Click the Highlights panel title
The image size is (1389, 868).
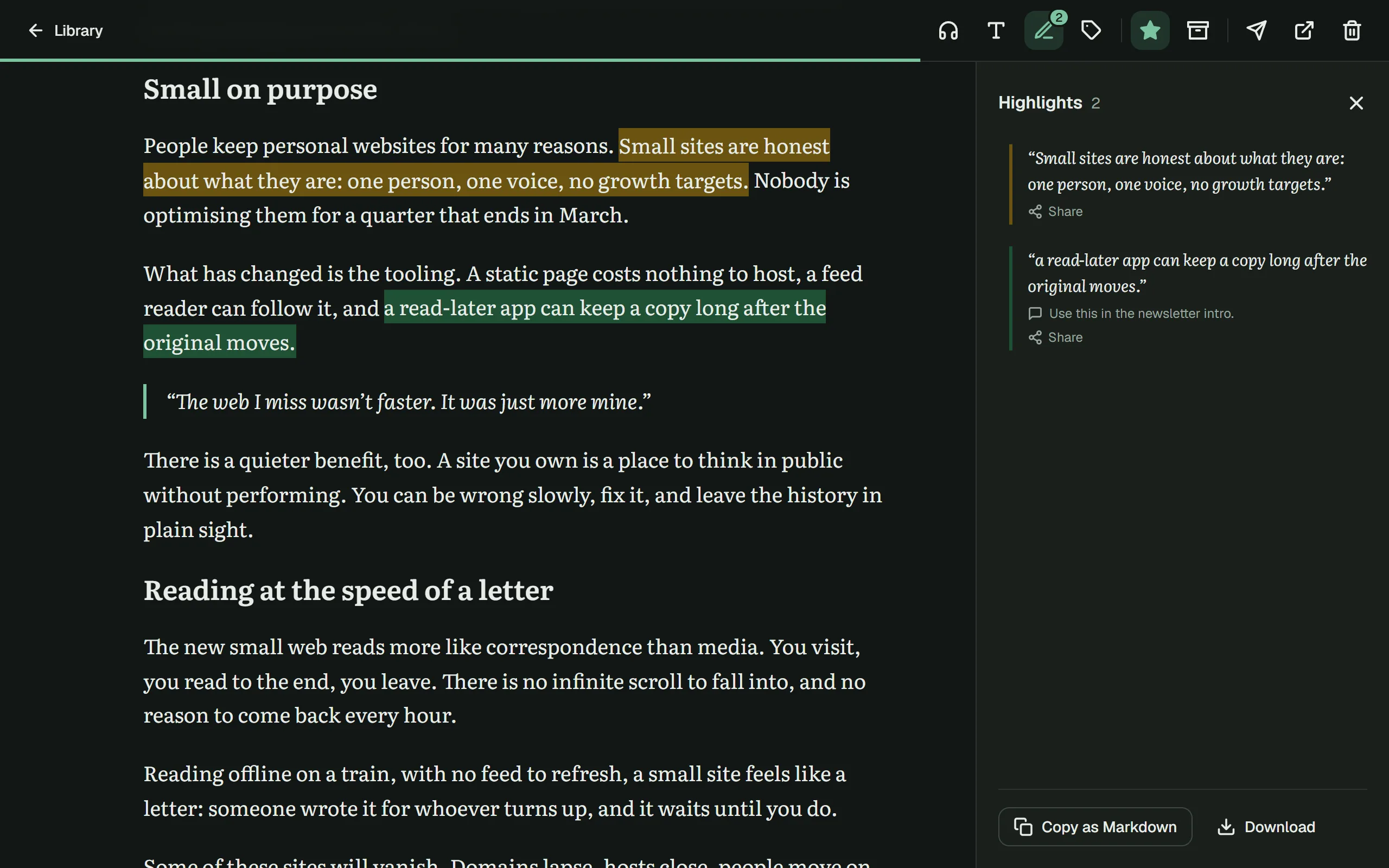1040,103
